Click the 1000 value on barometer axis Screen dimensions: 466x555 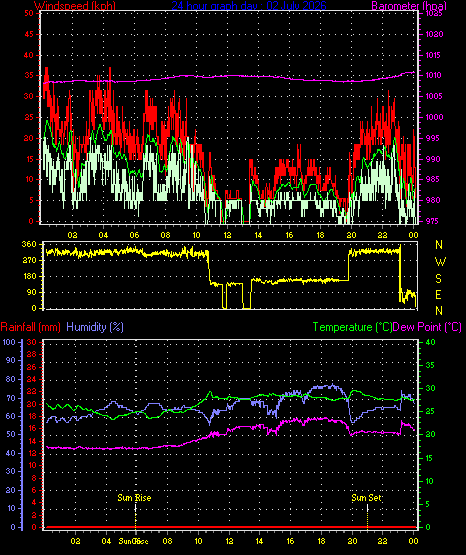point(434,117)
